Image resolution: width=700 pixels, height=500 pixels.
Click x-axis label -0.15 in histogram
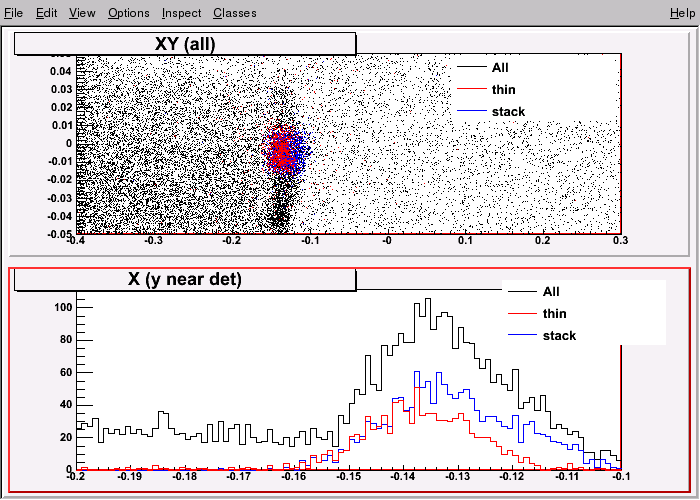(x=349, y=477)
